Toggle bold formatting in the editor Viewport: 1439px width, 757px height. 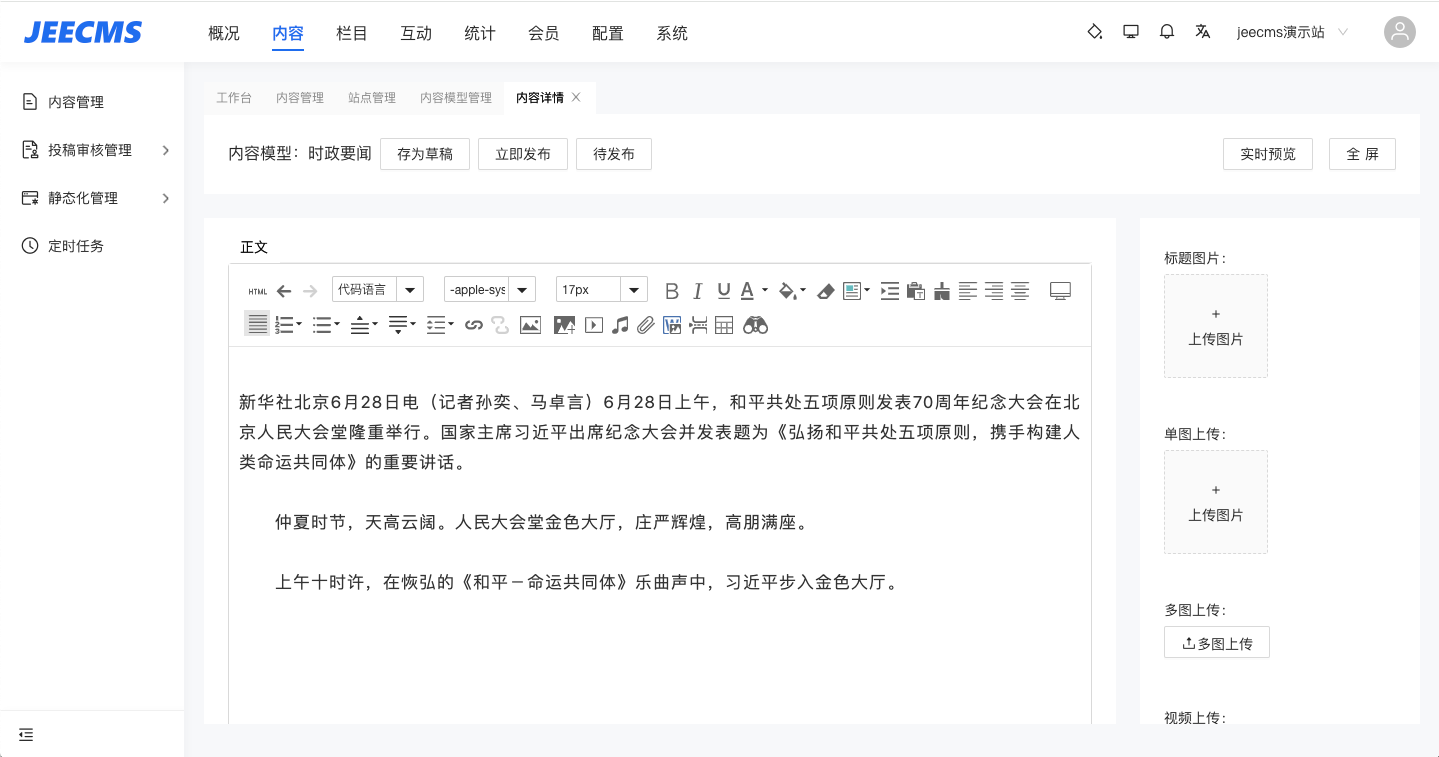point(672,291)
